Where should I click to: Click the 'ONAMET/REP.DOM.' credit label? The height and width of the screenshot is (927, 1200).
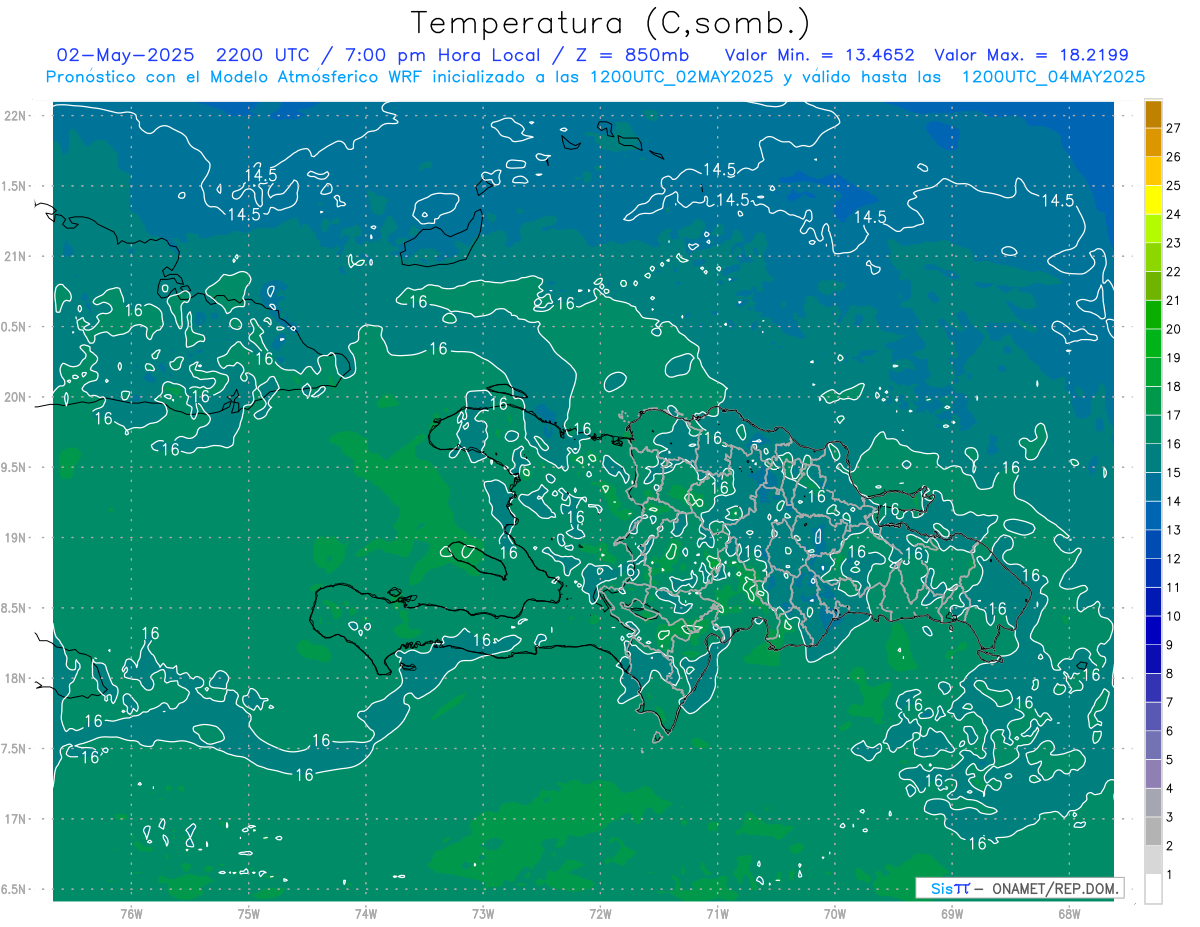[1056, 888]
